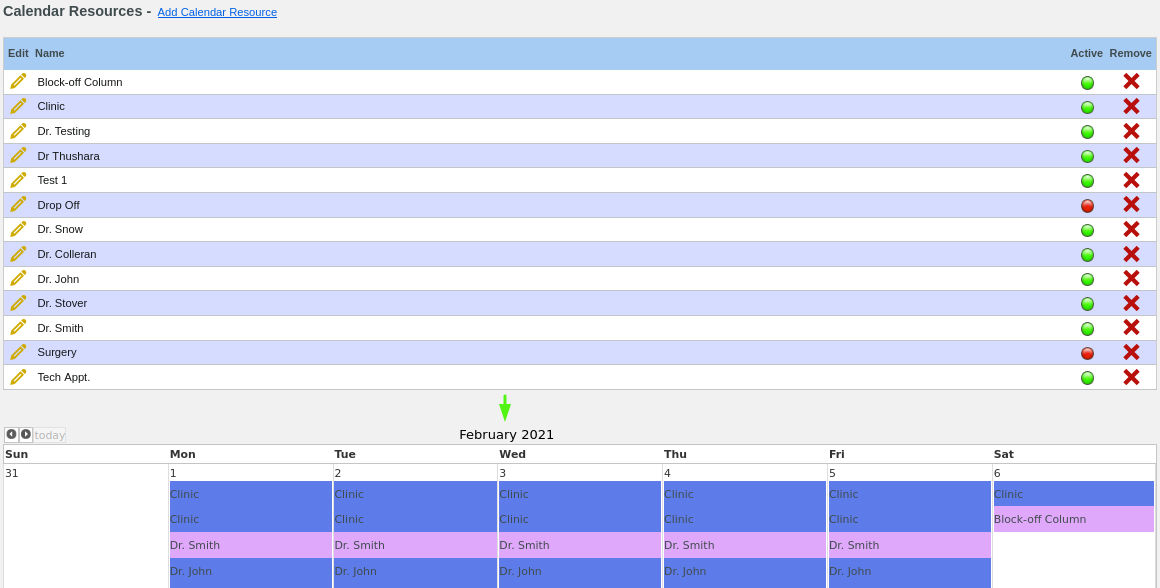
Task: Click the edit pencil for Drop Off
Action: coord(18,205)
